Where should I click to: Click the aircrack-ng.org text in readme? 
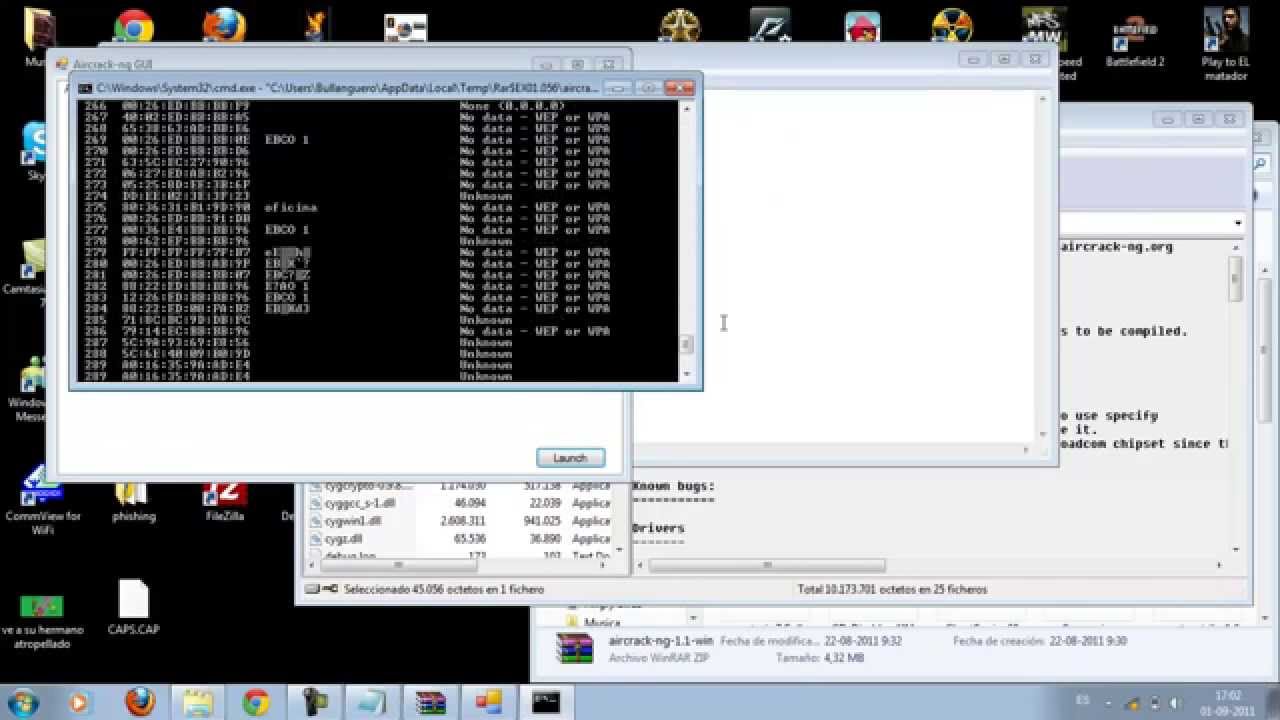(x=1116, y=246)
